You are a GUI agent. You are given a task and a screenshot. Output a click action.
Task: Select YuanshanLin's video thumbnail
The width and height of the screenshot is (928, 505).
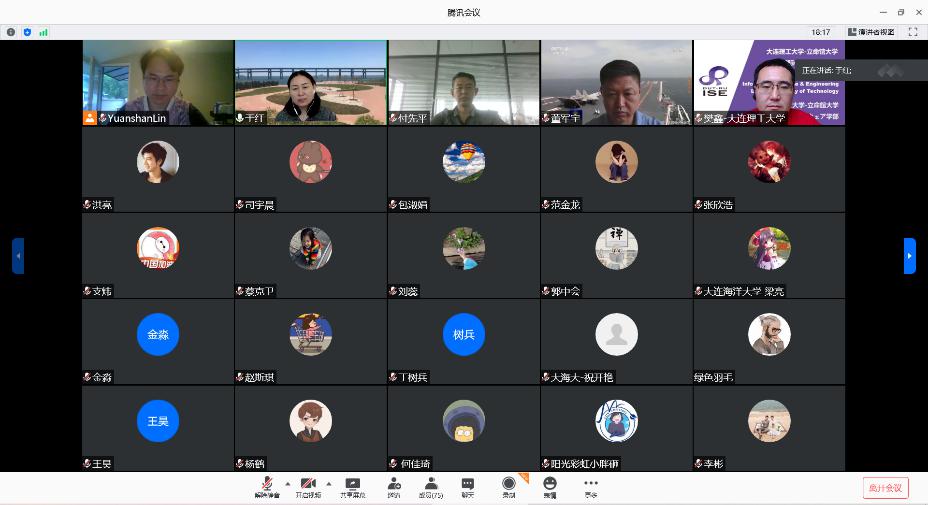coord(158,82)
